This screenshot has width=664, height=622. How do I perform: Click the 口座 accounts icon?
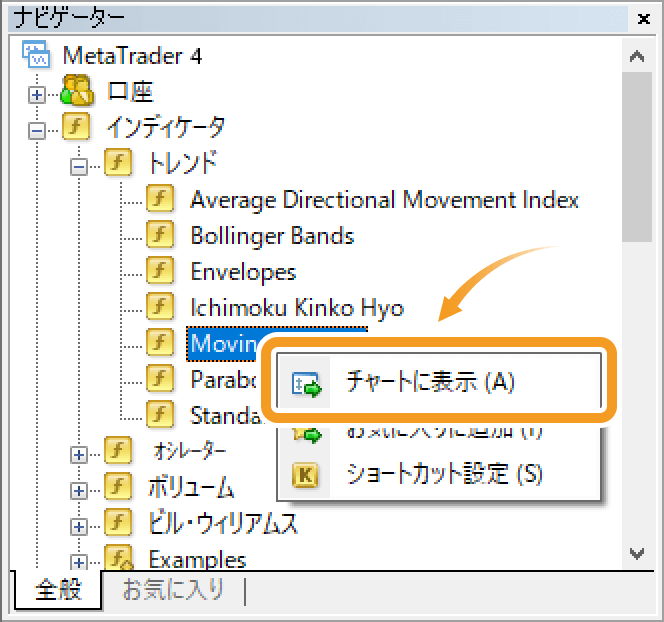(x=77, y=90)
